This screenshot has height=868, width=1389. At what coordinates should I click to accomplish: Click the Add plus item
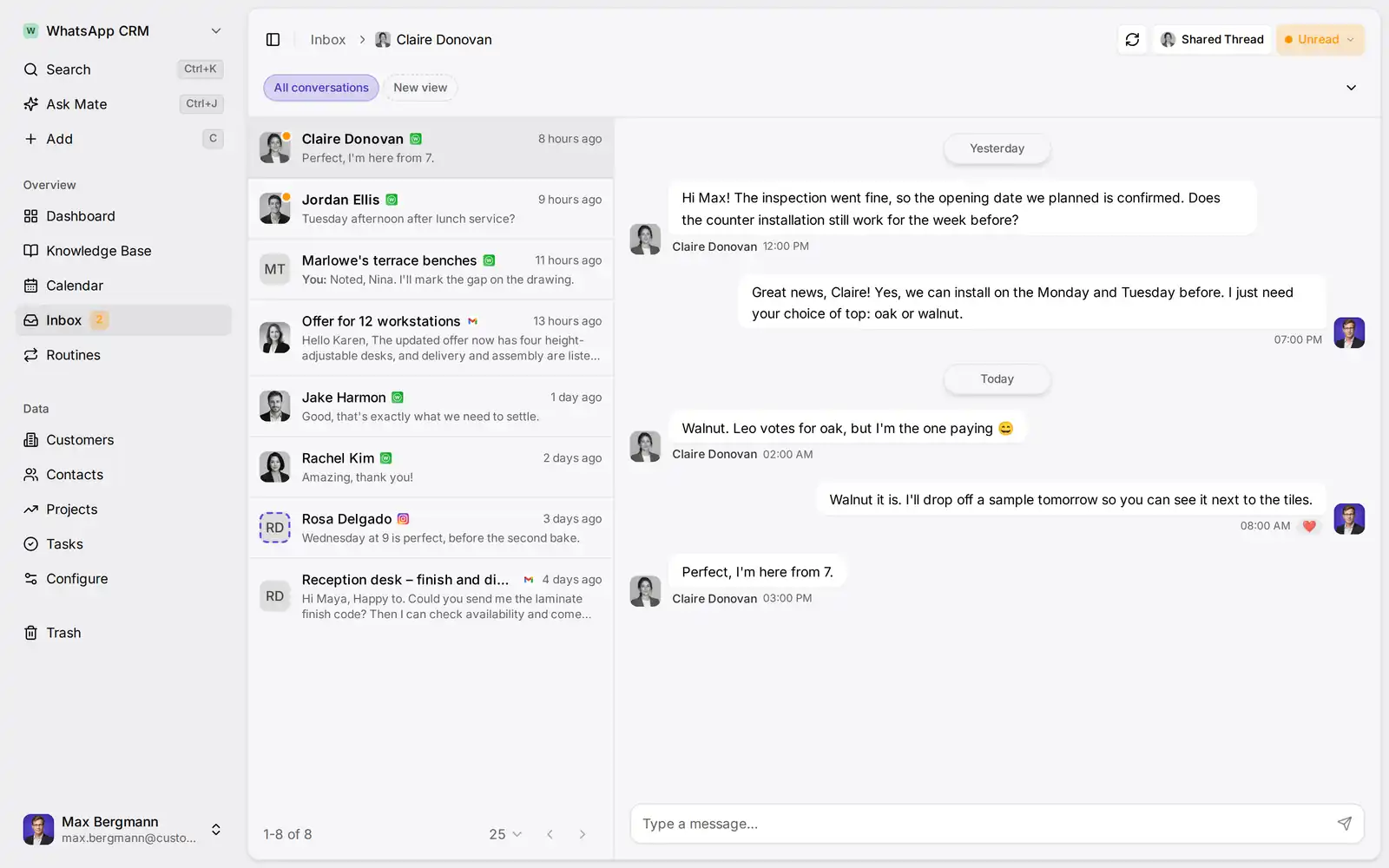(x=122, y=139)
